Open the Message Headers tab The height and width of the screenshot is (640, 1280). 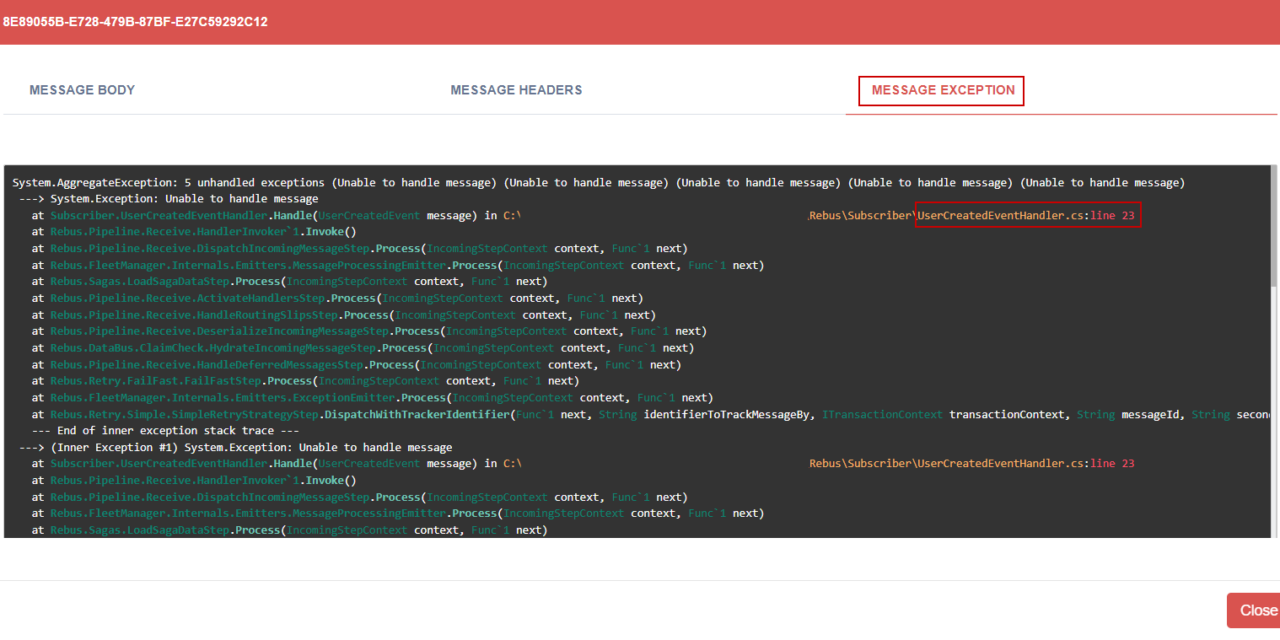516,90
